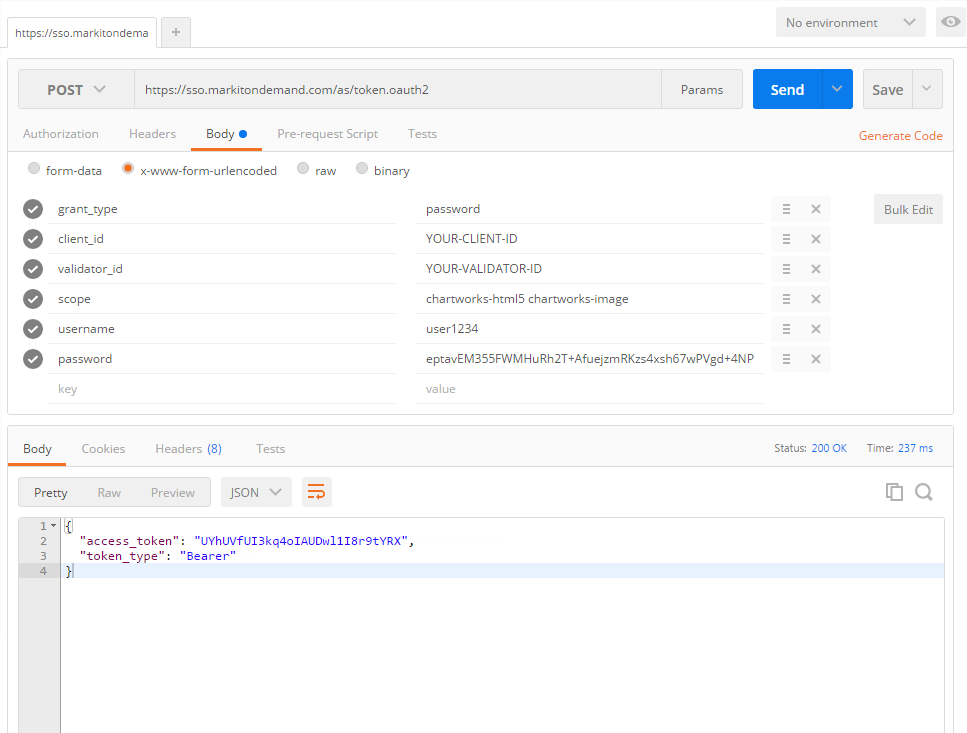Open the response Tests tab
The width and height of the screenshot is (967, 733).
point(271,449)
